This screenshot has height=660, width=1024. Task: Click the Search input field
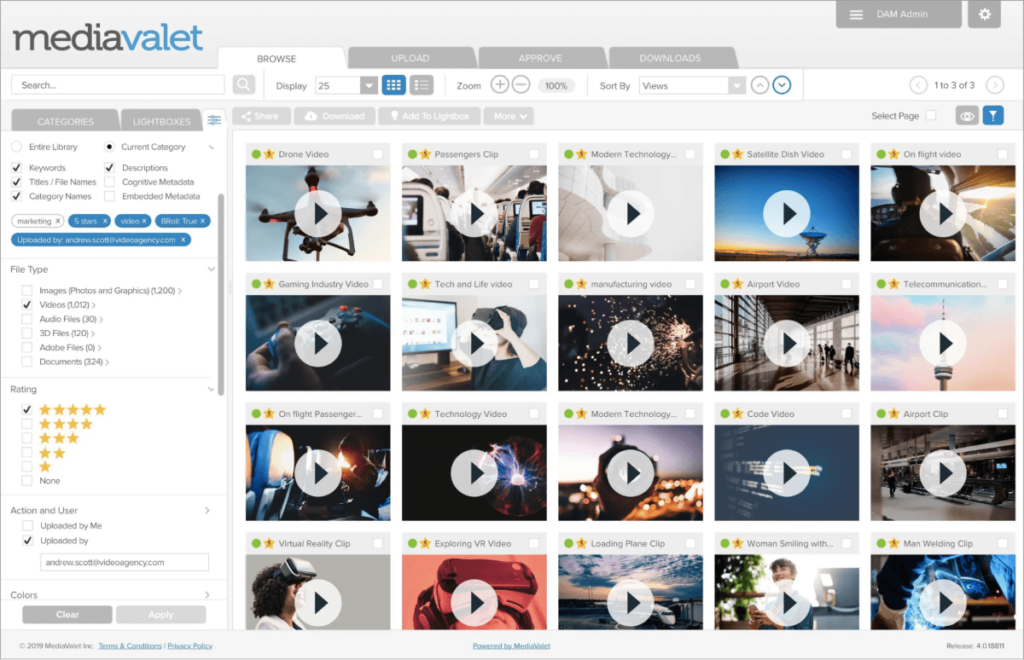[x=118, y=85]
